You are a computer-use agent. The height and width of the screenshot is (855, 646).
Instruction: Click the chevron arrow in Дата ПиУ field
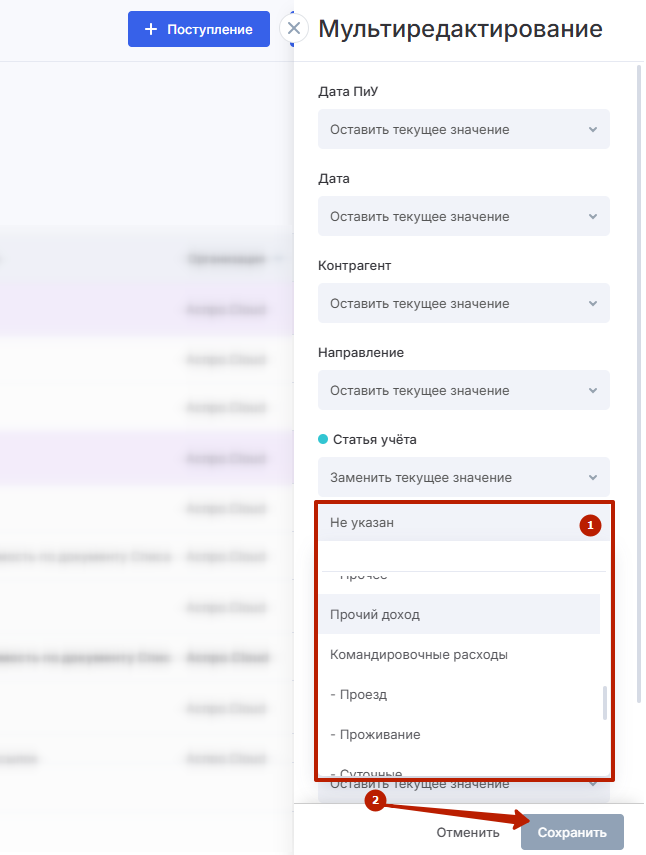(593, 130)
